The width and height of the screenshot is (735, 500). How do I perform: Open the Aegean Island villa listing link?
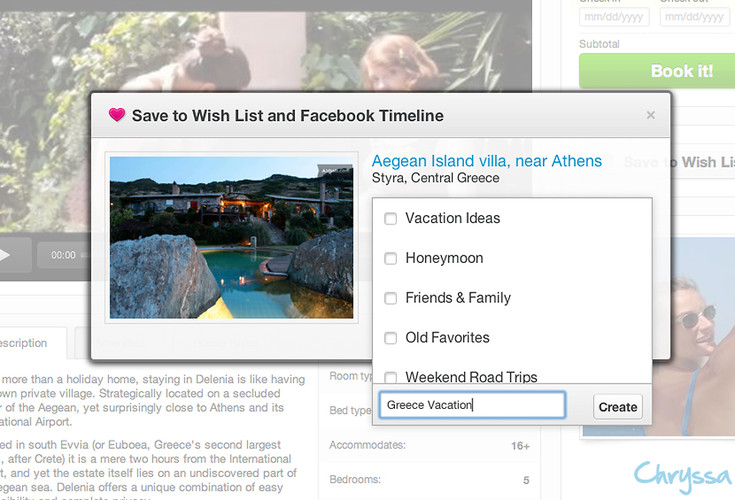click(x=487, y=161)
